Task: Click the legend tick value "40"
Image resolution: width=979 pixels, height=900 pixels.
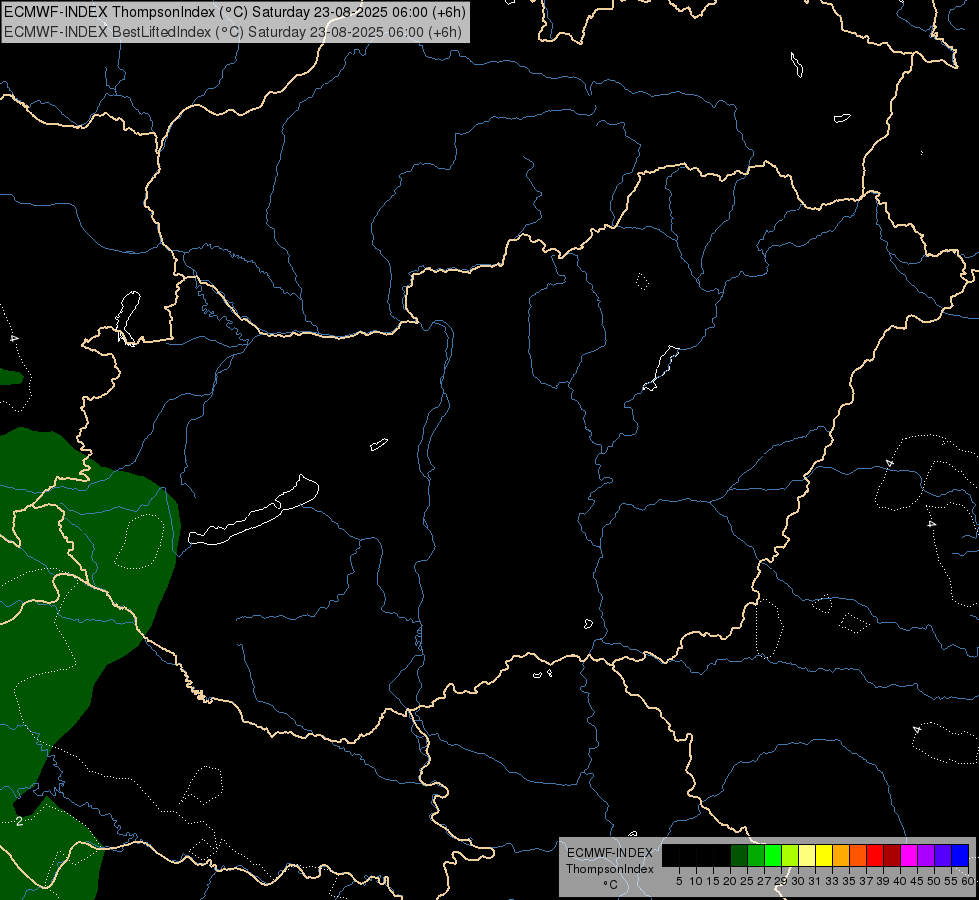Action: pyautogui.click(x=900, y=881)
